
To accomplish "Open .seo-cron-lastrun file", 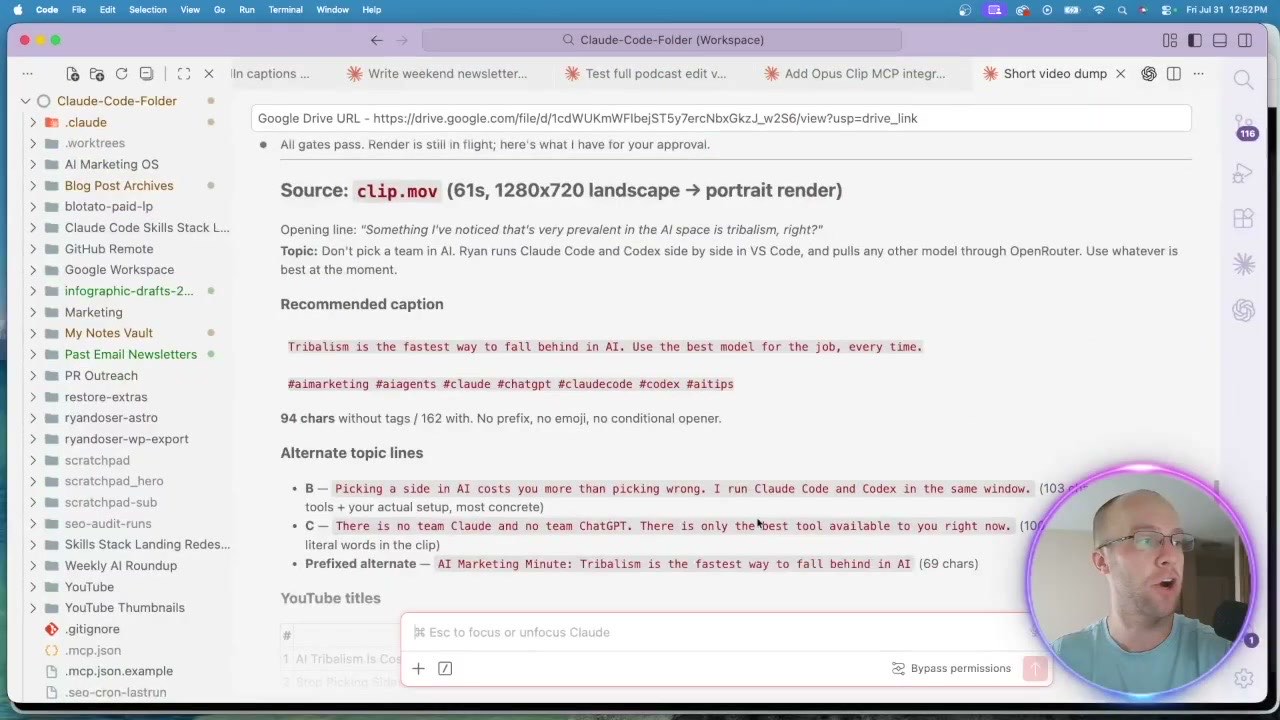I will click(115, 692).
